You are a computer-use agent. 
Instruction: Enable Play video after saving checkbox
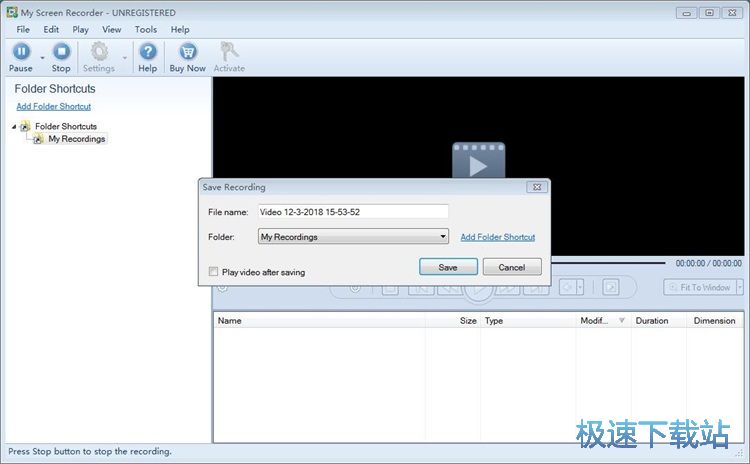click(x=213, y=272)
